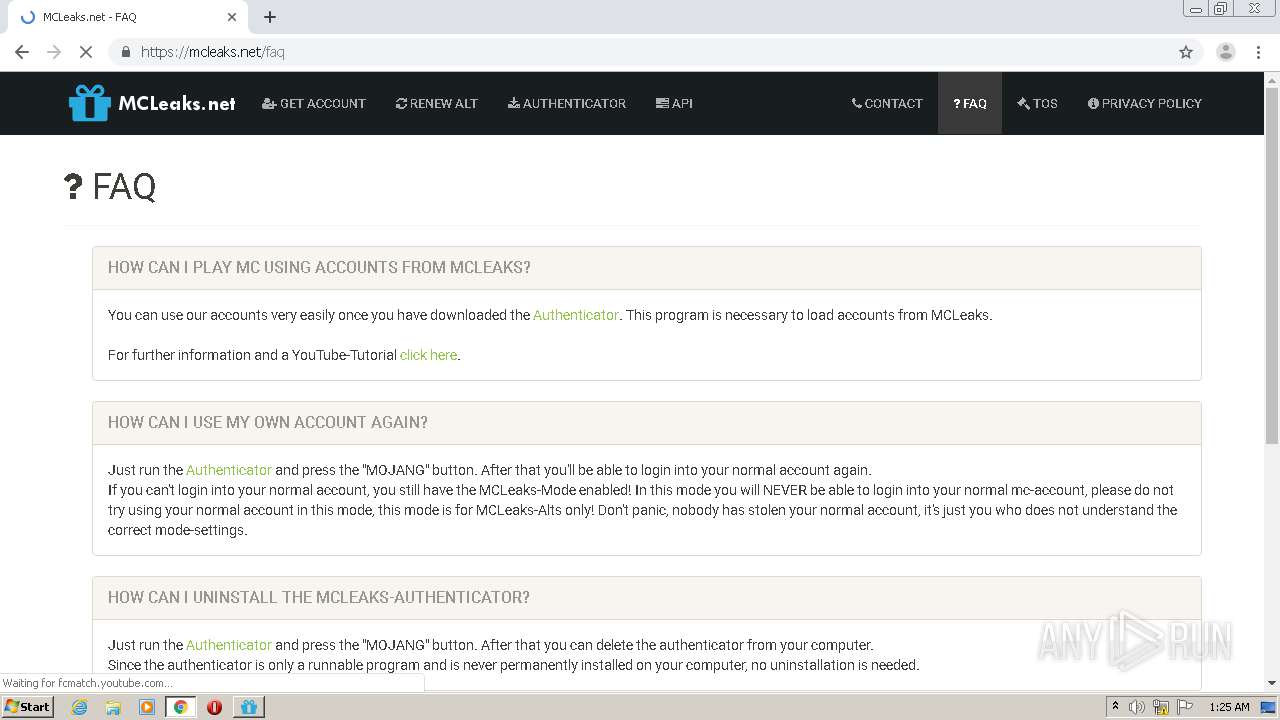Viewport: 1280px width, 720px height.
Task: Open the volume speaker tray icon
Action: pos(1137,707)
